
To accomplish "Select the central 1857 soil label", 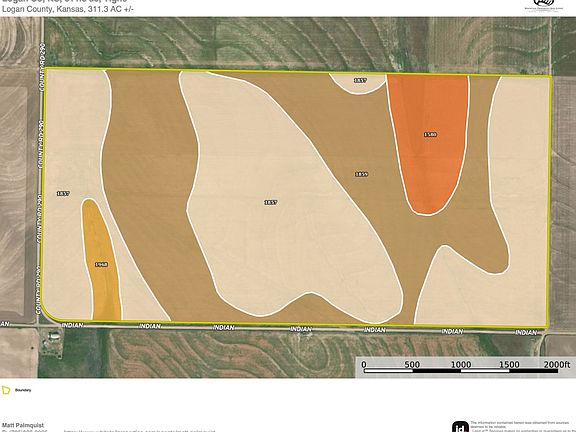I will [x=271, y=202].
